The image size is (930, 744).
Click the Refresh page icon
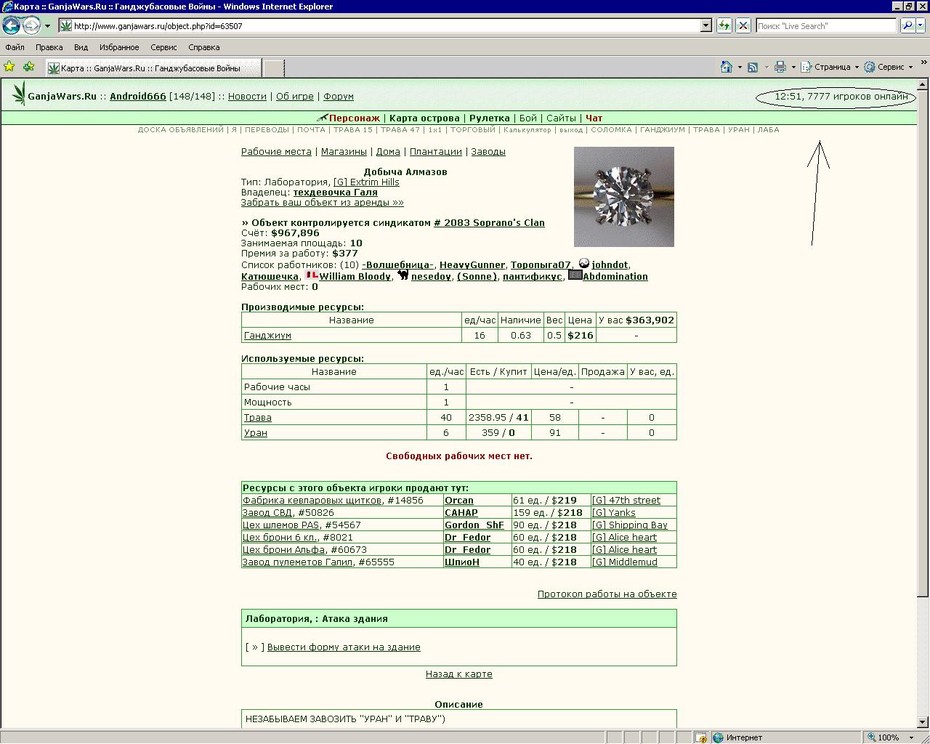724,26
